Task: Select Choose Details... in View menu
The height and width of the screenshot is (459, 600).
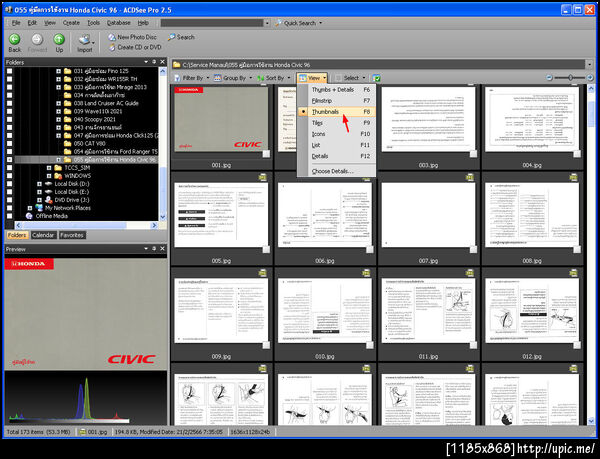Action: click(332, 171)
